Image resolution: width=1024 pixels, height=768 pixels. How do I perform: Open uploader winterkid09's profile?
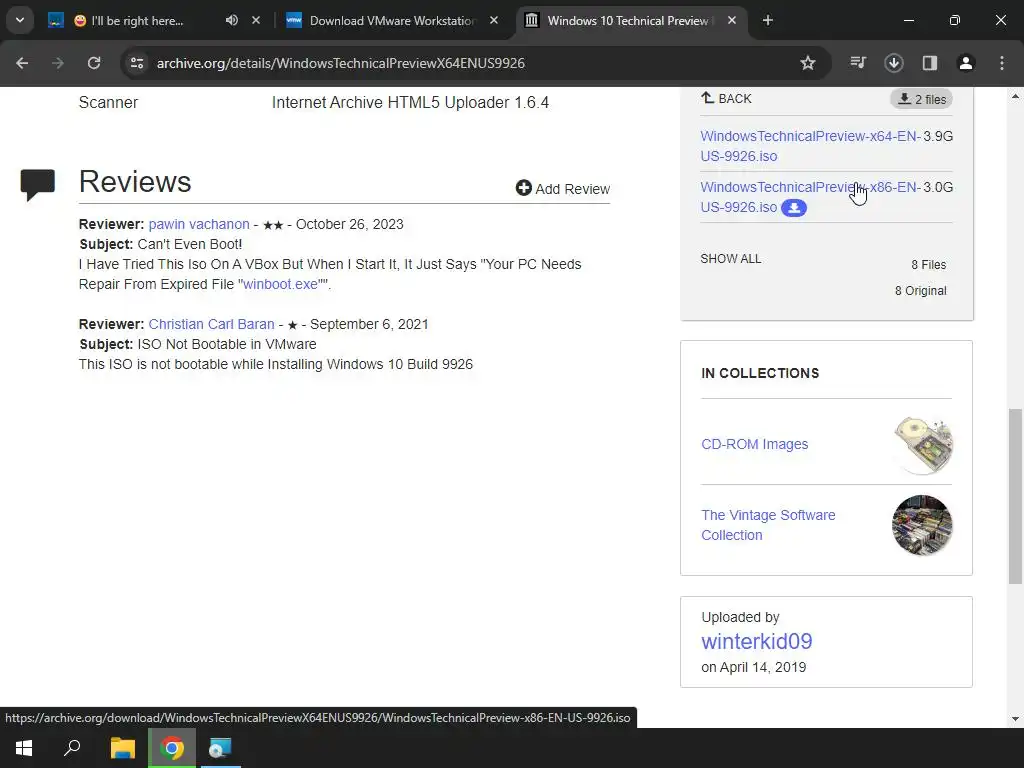[x=757, y=641]
